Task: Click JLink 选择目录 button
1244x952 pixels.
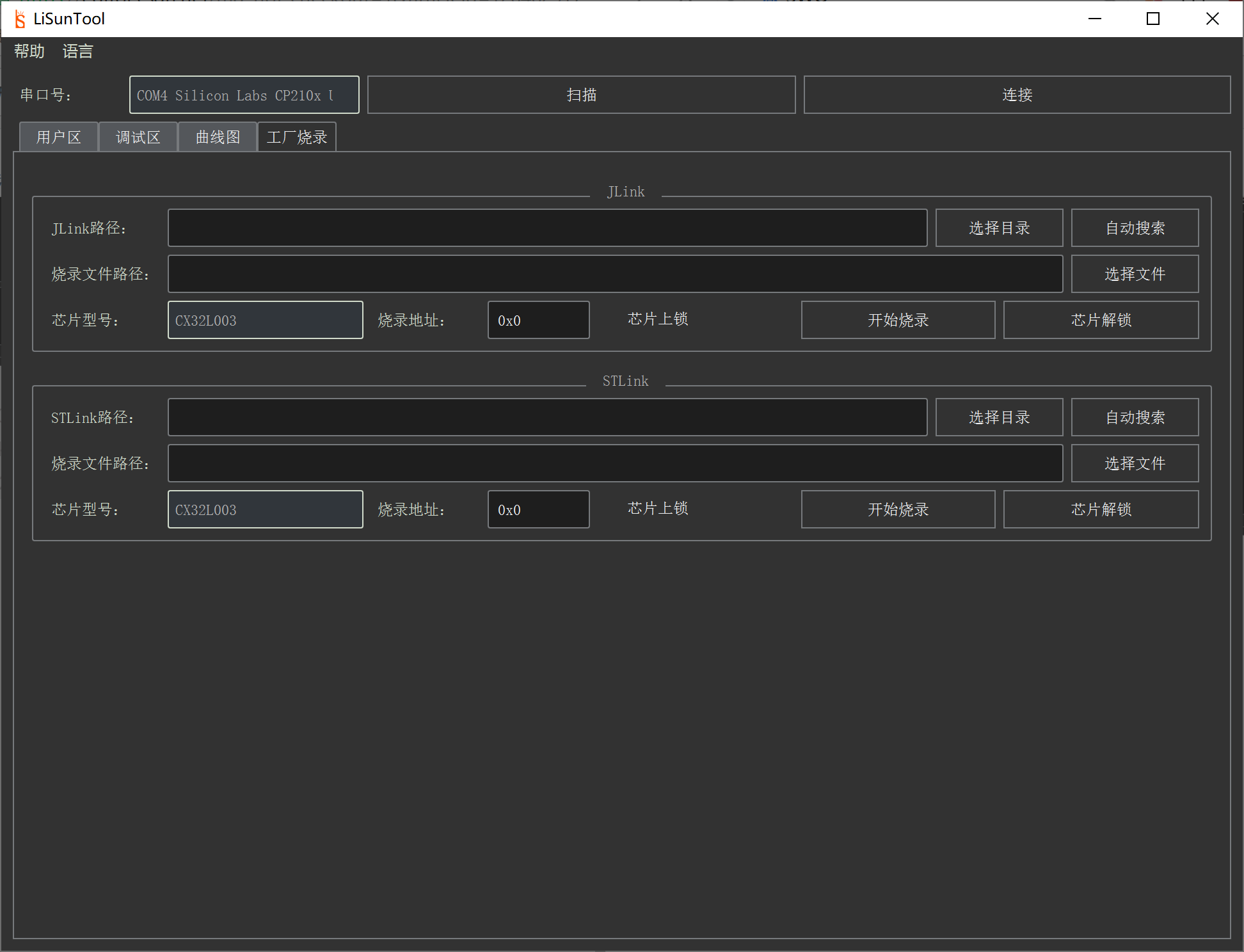Action: pyautogui.click(x=998, y=228)
